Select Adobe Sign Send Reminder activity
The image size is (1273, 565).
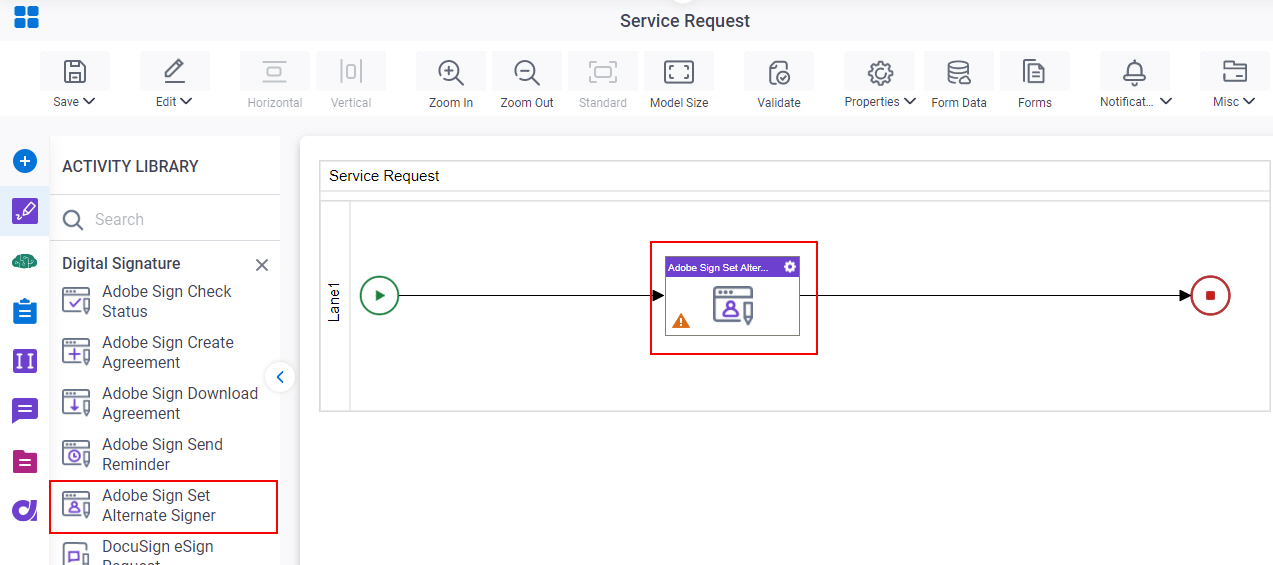164,454
